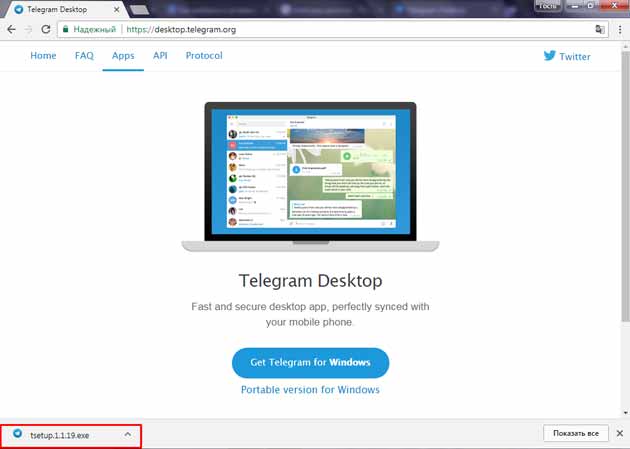
Task: Click the Показать все button
Action: point(576,434)
